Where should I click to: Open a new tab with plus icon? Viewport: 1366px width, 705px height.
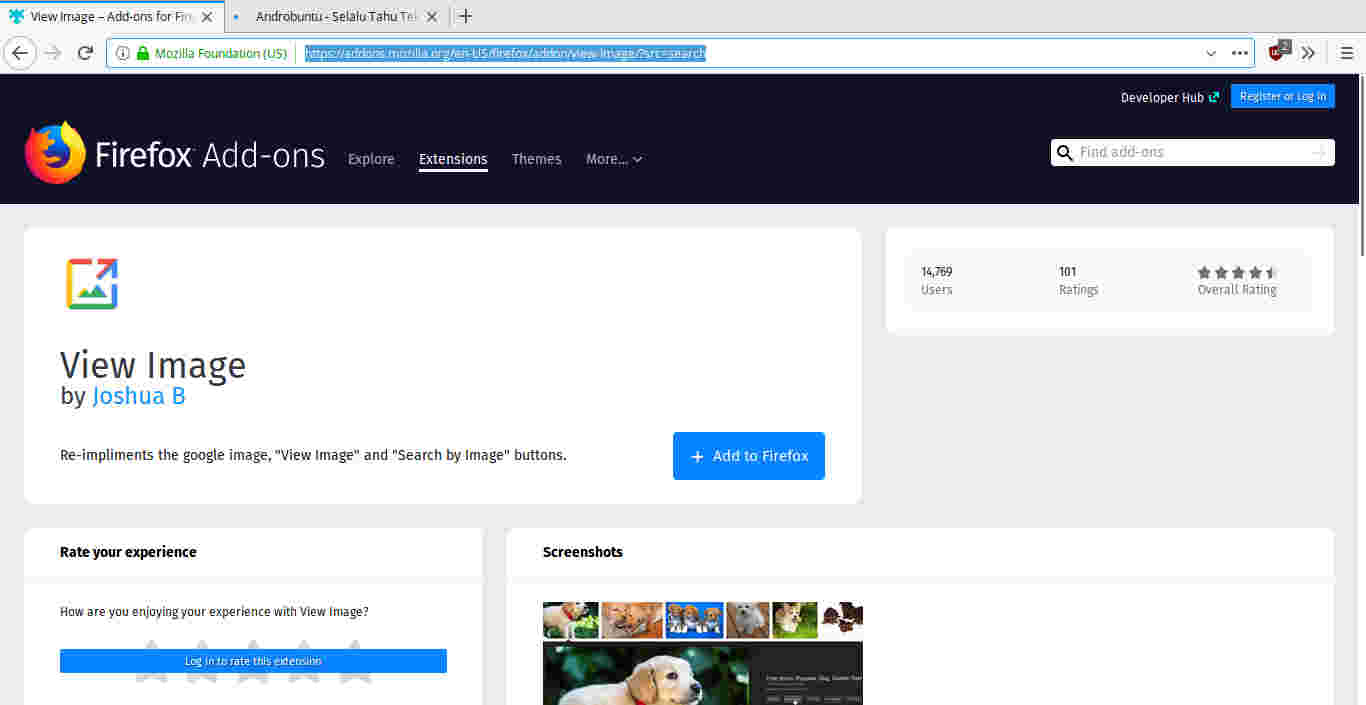pos(465,16)
